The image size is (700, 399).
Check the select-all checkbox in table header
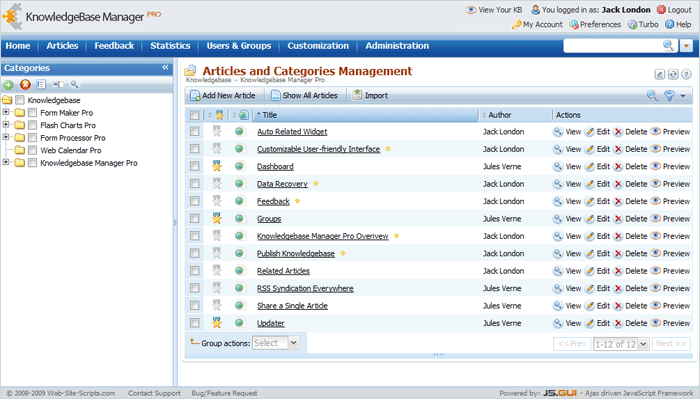[x=195, y=115]
